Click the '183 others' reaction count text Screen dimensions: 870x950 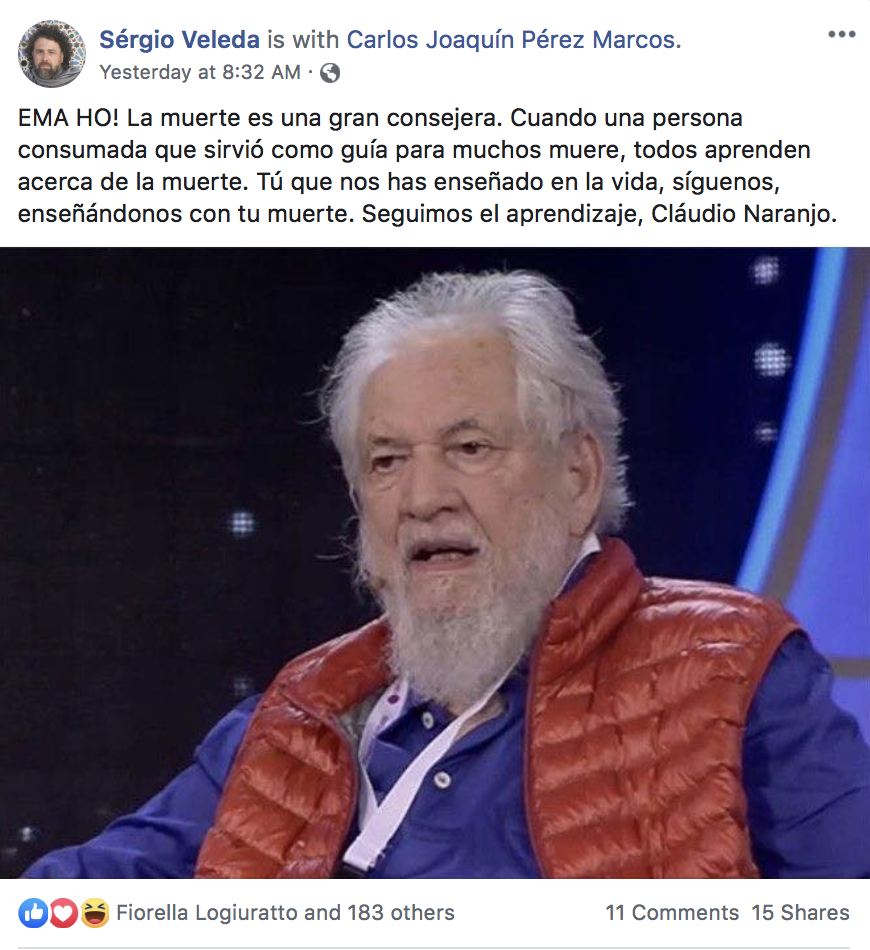click(x=400, y=912)
